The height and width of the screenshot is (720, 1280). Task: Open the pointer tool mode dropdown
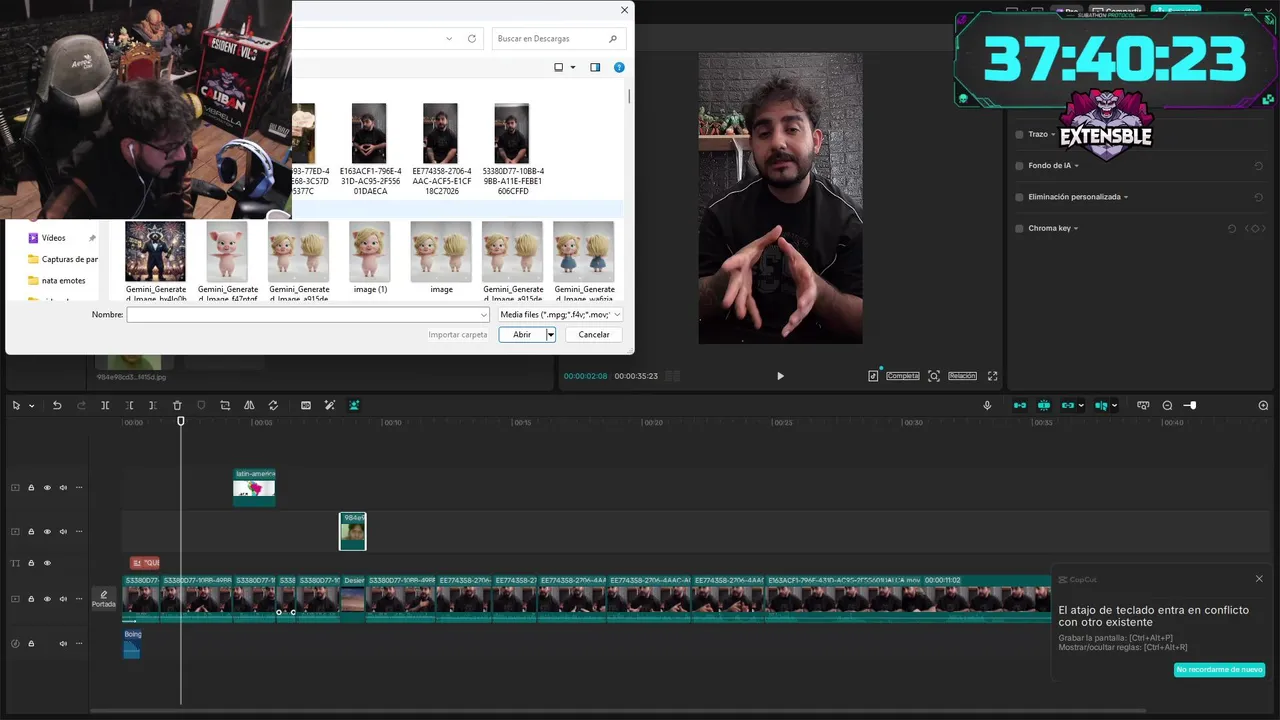[31, 406]
